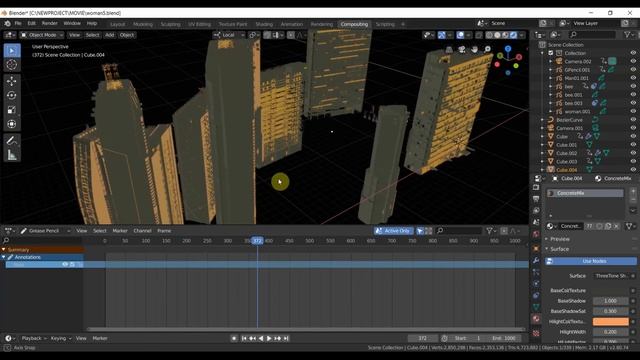Click the pan view hand icon
This screenshot has height=360, width=640.
click(x=474, y=49)
